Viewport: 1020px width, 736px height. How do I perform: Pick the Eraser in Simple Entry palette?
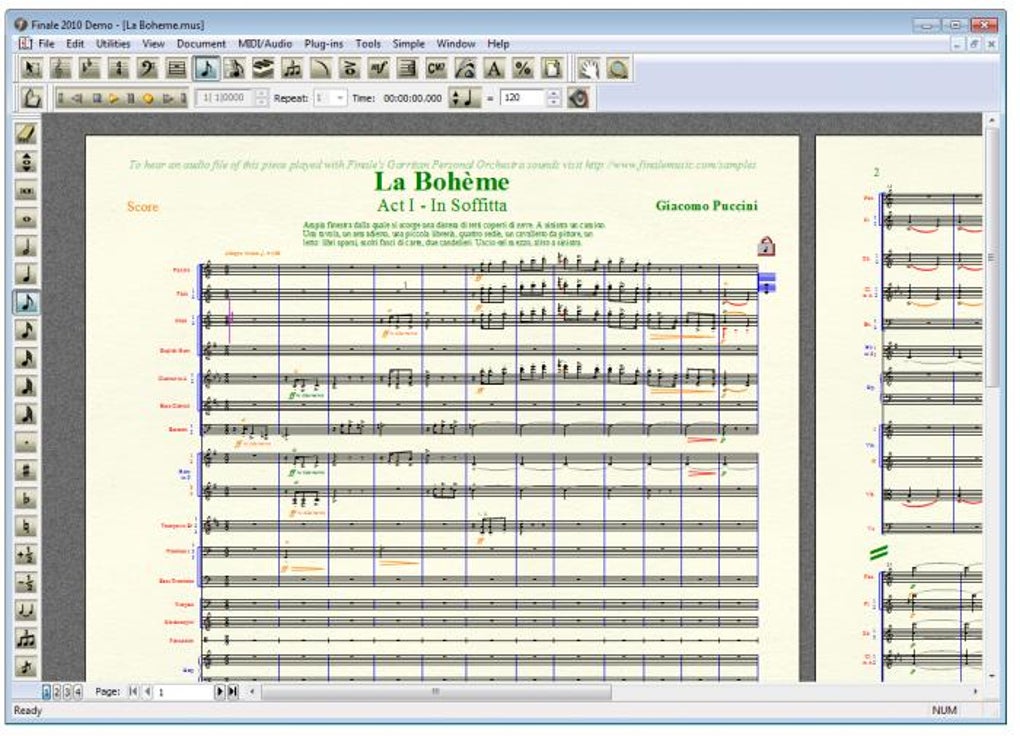[x=26, y=133]
